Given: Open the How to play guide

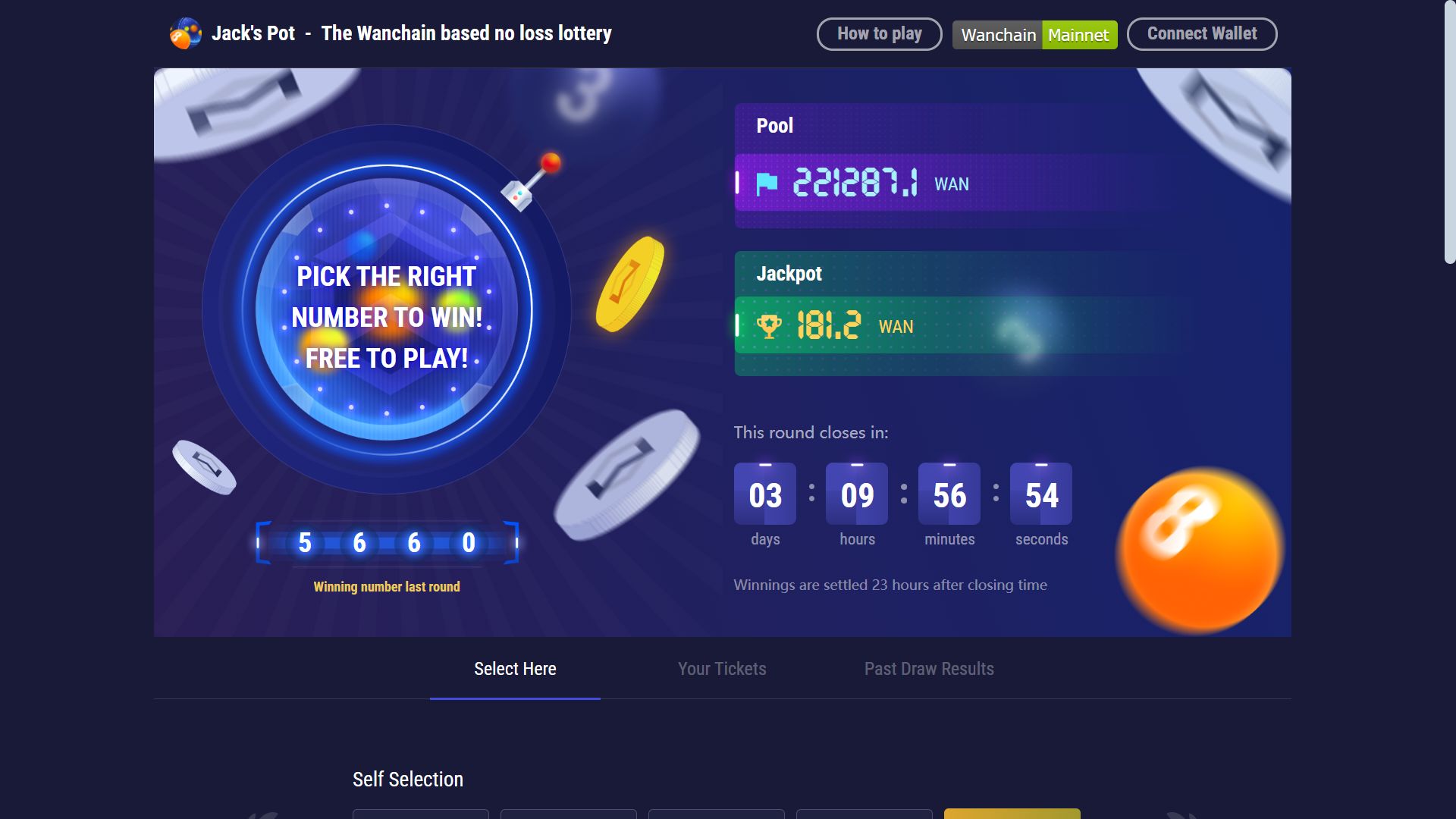Looking at the screenshot, I should click(879, 34).
